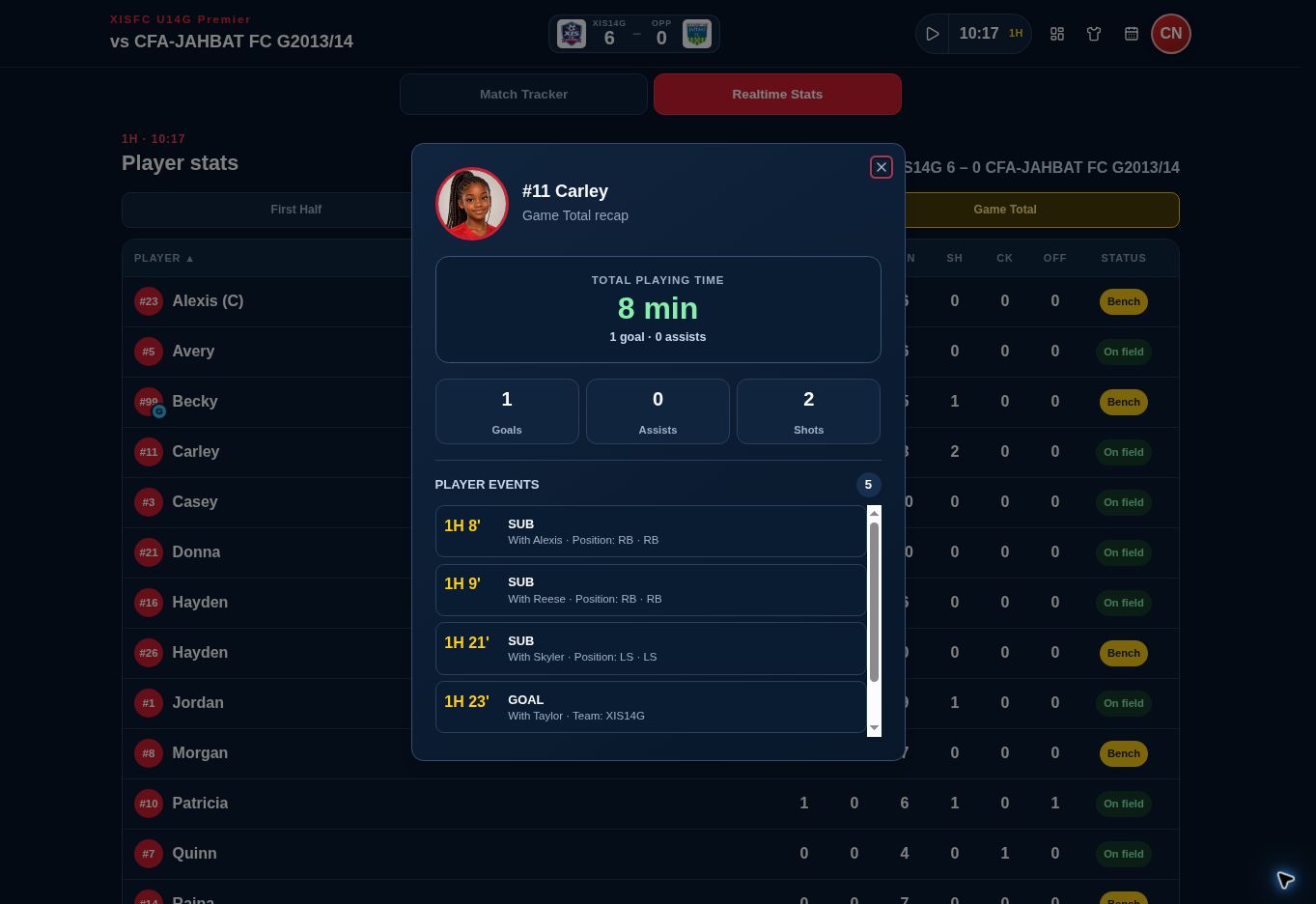Image resolution: width=1316 pixels, height=904 pixels.
Task: Click the XIS14G team crest
Action: coord(572,34)
